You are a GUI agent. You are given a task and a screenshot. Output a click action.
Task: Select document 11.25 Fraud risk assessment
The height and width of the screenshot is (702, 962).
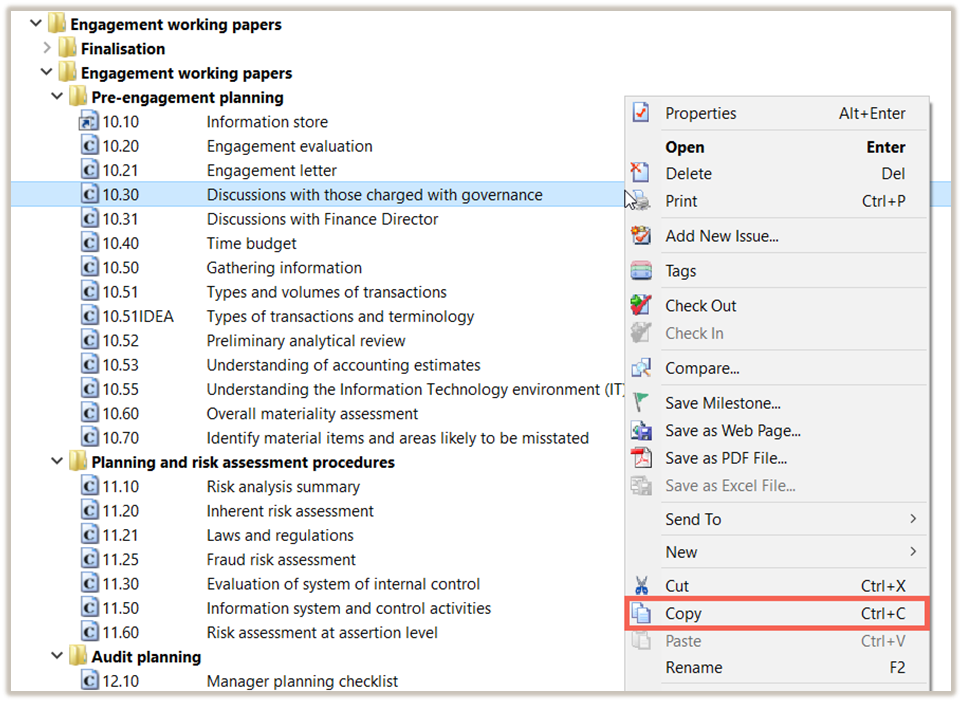coord(280,560)
